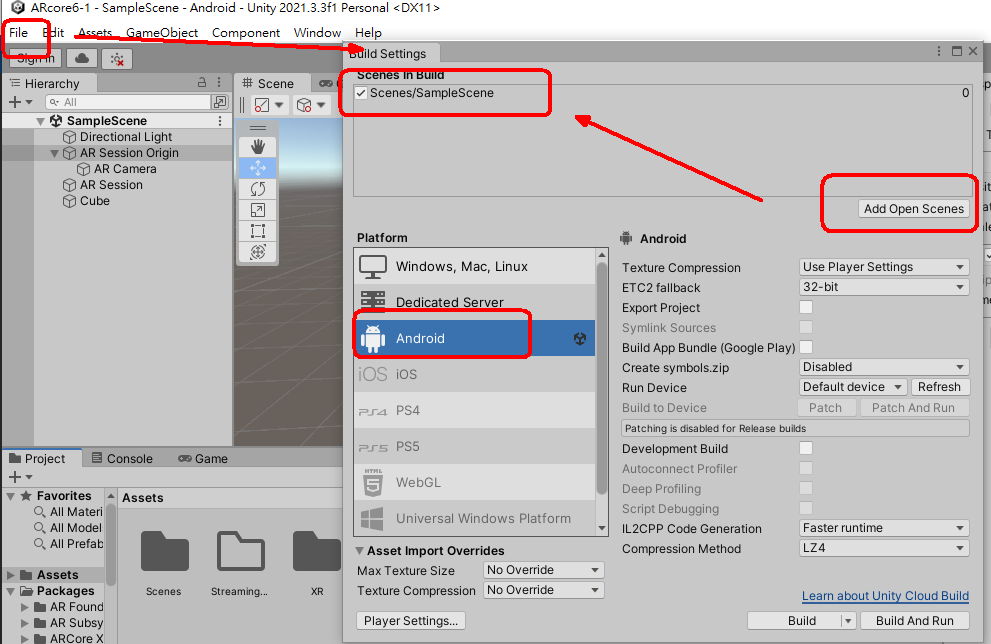Click the Add Open Scenes button
This screenshot has height=644, width=991.
[x=914, y=209]
